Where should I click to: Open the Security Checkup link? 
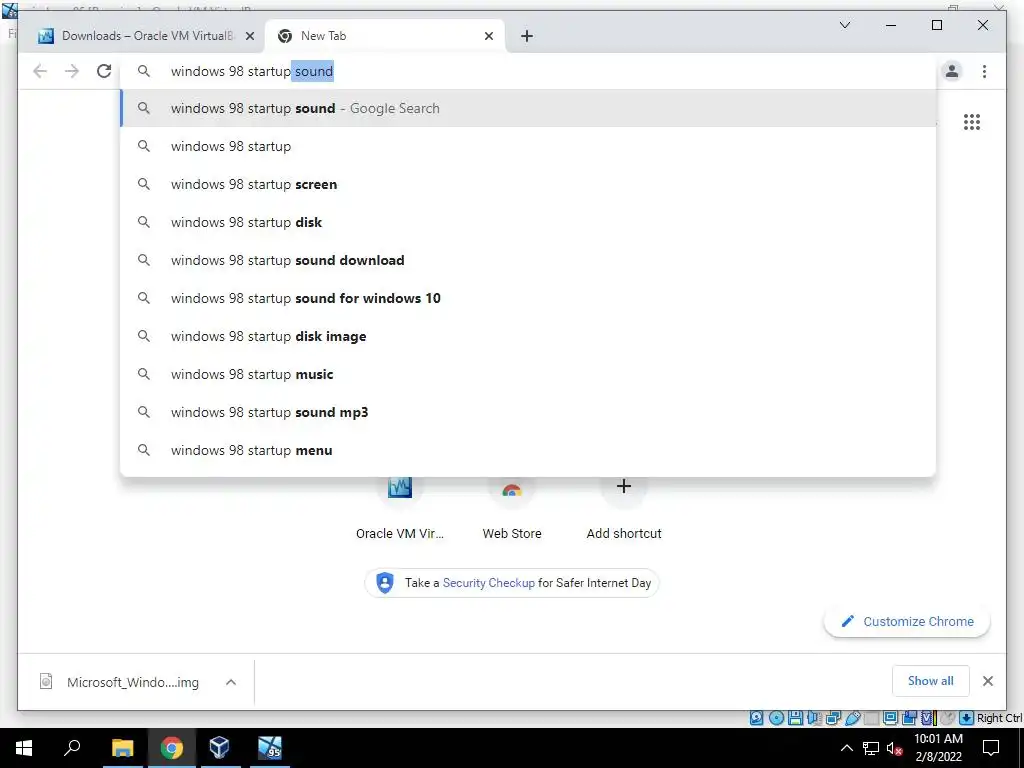coord(488,583)
